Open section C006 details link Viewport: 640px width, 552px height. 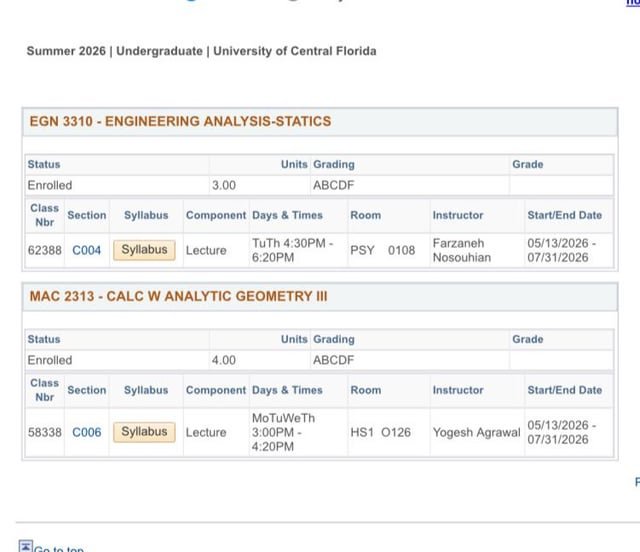[87, 432]
